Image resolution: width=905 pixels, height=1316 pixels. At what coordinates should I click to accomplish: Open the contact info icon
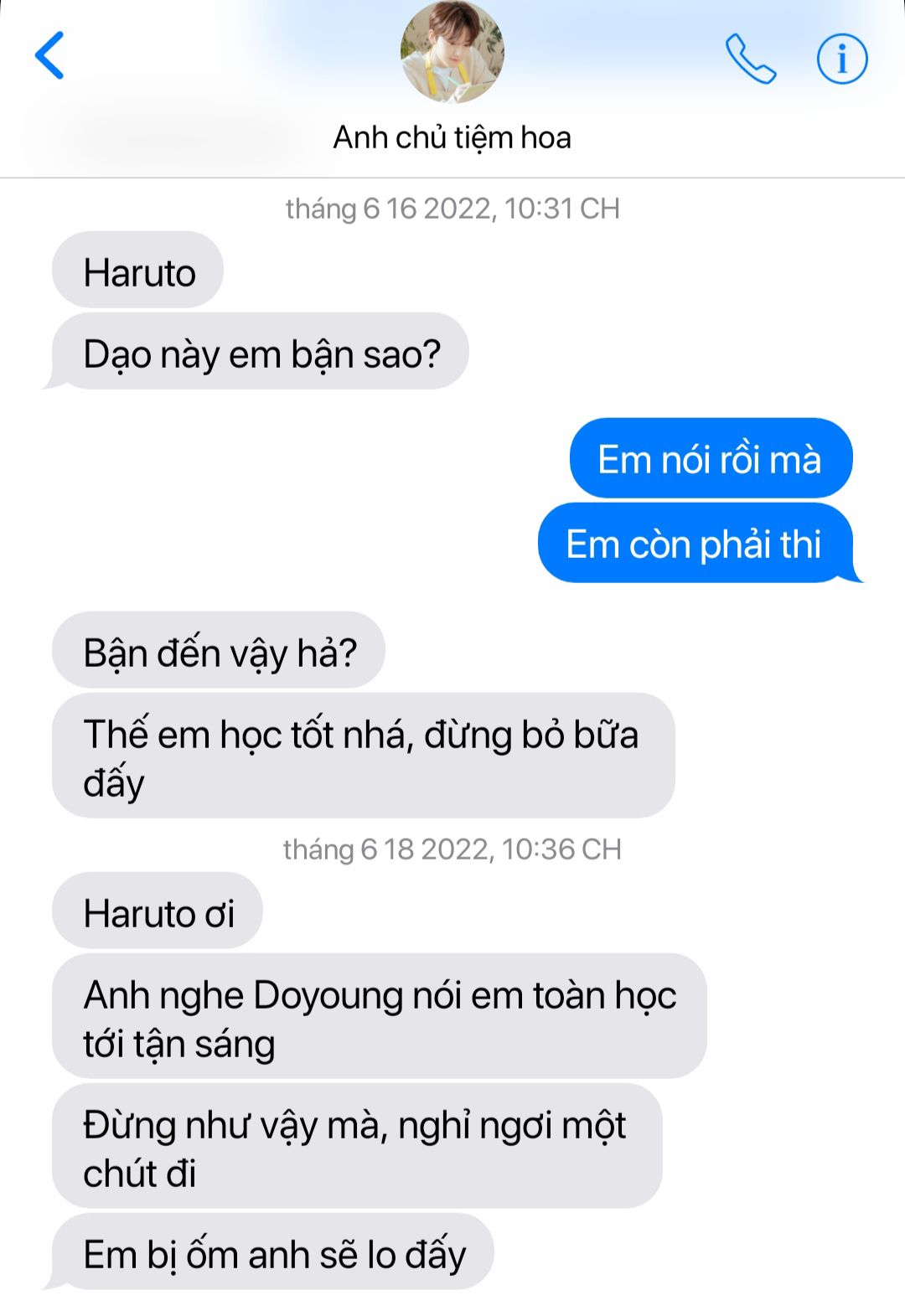[842, 59]
